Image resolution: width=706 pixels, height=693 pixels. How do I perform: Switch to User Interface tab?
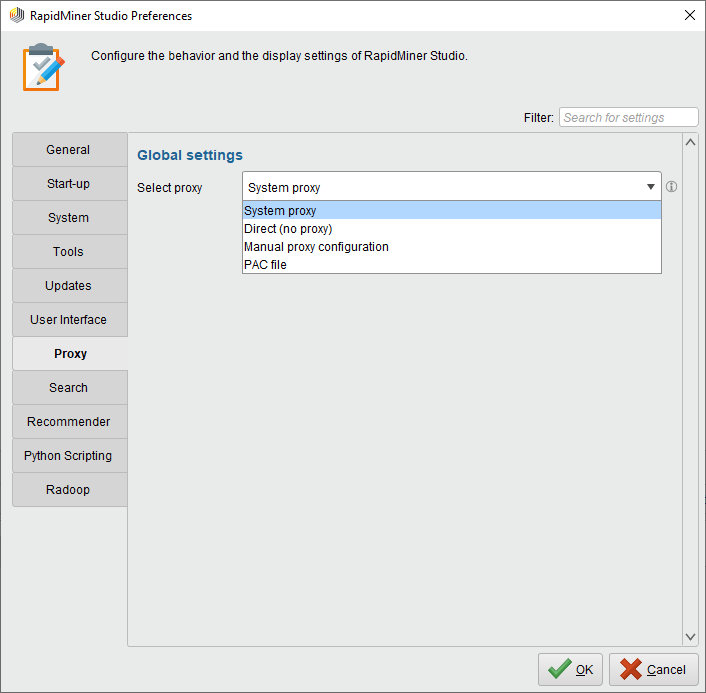pyautogui.click(x=69, y=320)
